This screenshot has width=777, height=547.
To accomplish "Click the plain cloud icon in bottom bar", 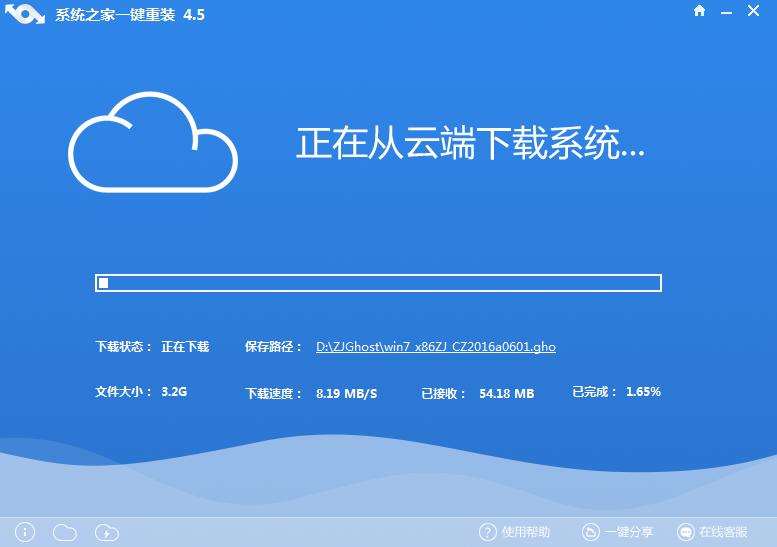I will pyautogui.click(x=64, y=532).
